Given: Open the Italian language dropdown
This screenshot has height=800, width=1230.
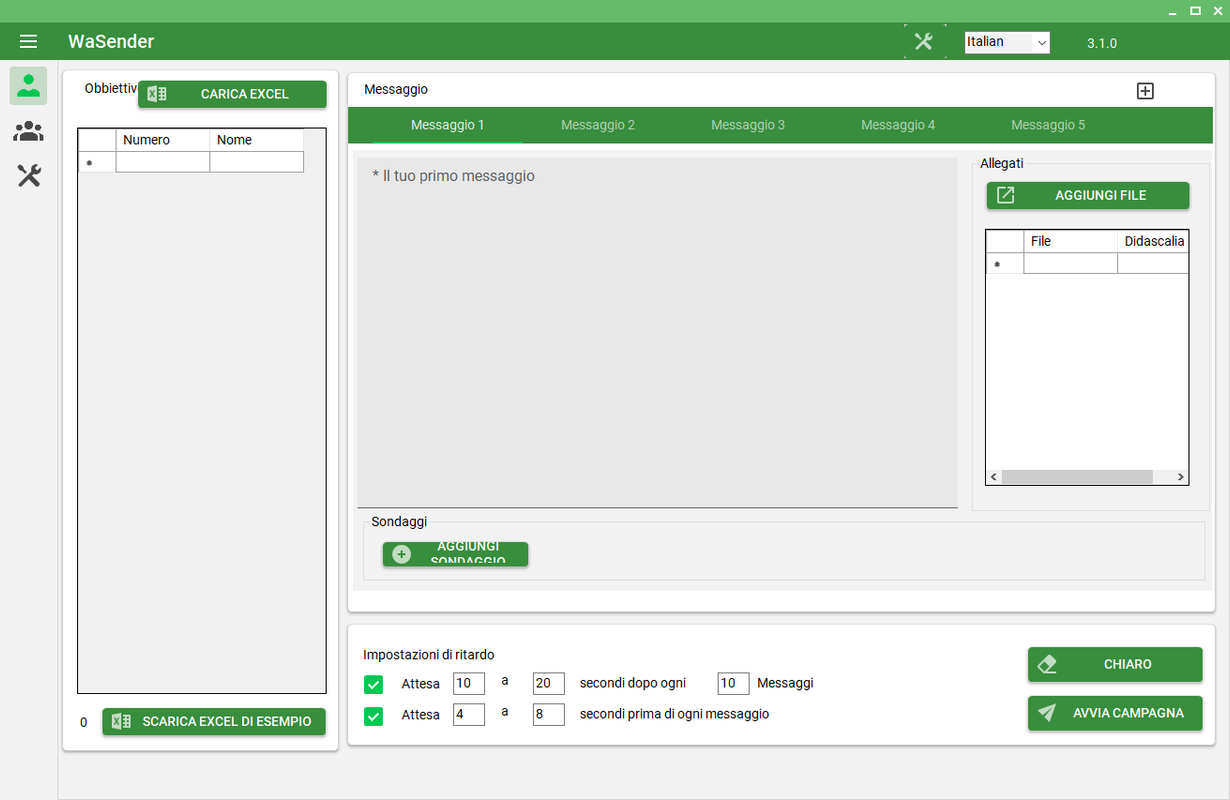Looking at the screenshot, I should coord(1007,42).
